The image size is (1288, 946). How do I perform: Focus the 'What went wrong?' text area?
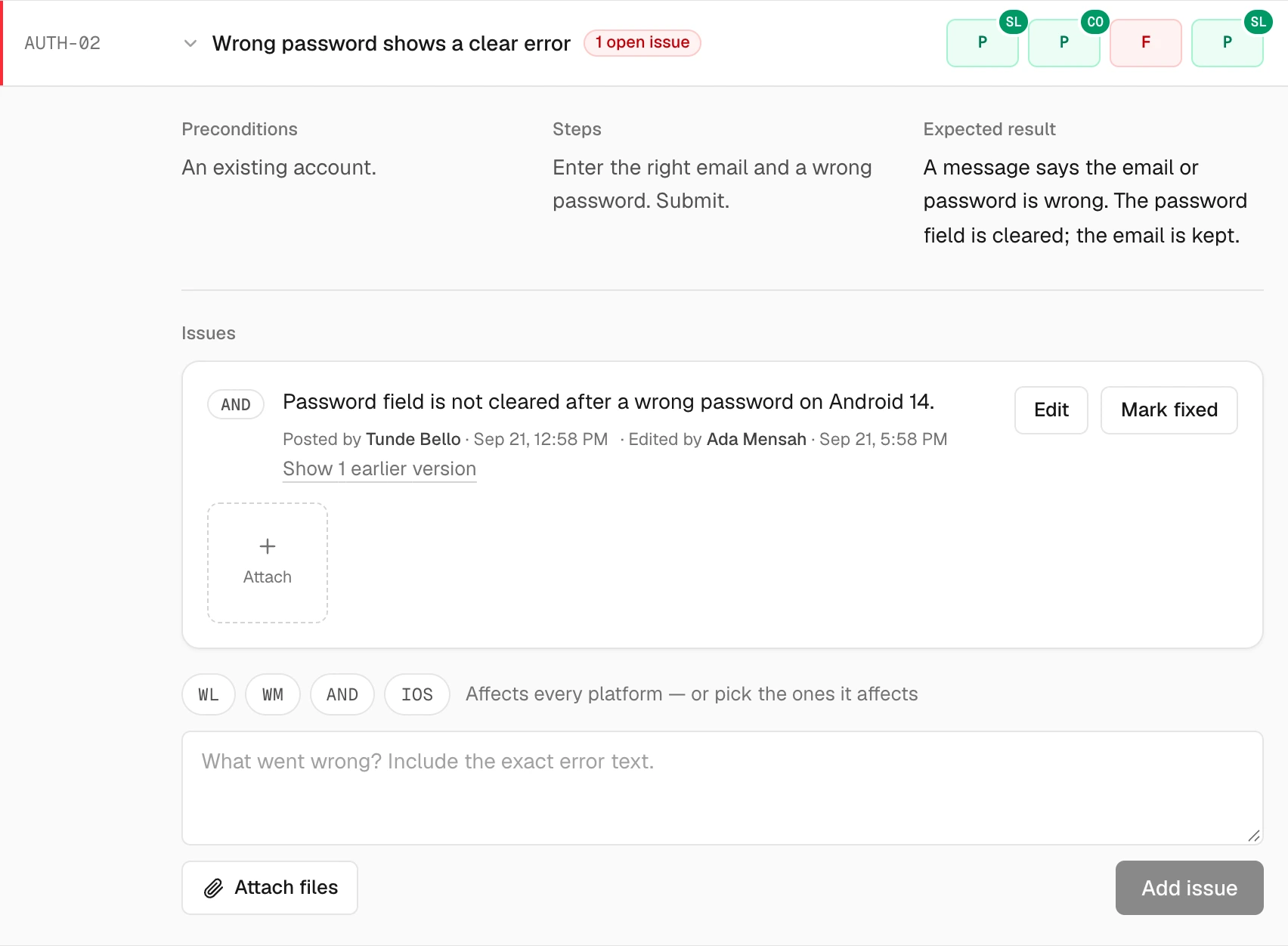(x=723, y=788)
